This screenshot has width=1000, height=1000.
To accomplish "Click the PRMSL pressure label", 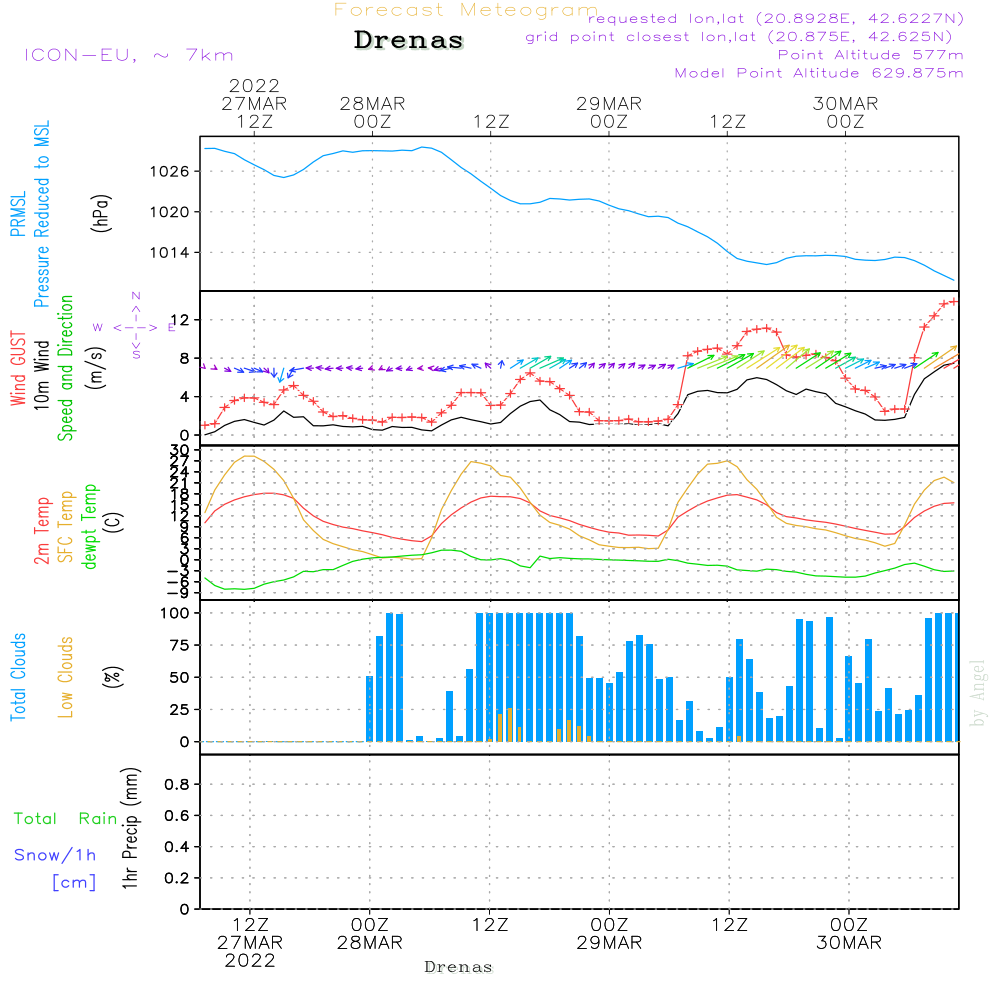I will [x=19, y=215].
